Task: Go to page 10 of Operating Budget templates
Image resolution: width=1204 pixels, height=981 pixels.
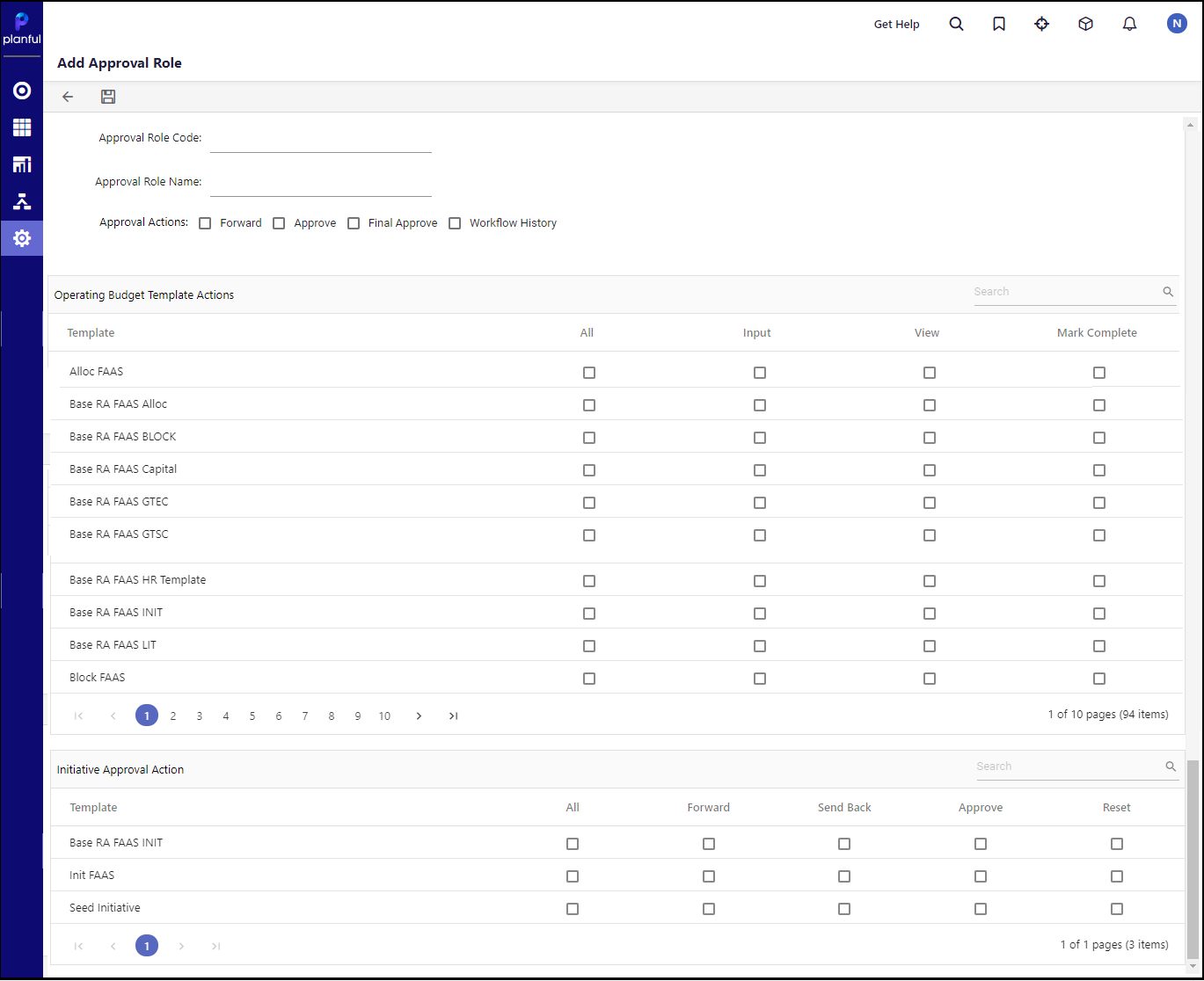Action: coord(384,716)
